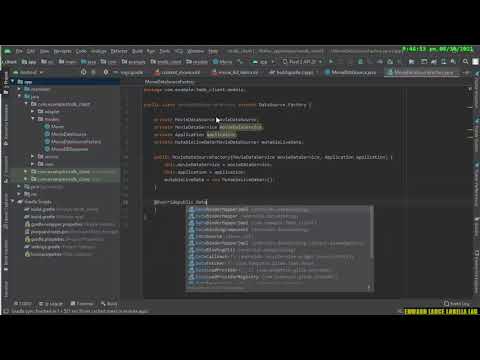Image resolution: width=480 pixels, height=360 pixels.
Task: Open project panel settings gear icon
Action: (106, 72)
